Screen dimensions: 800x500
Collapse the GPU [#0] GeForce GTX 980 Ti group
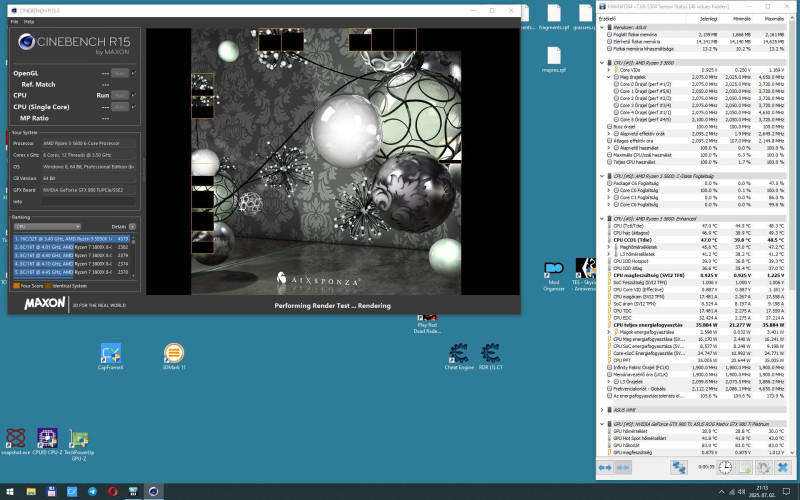pyautogui.click(x=602, y=424)
